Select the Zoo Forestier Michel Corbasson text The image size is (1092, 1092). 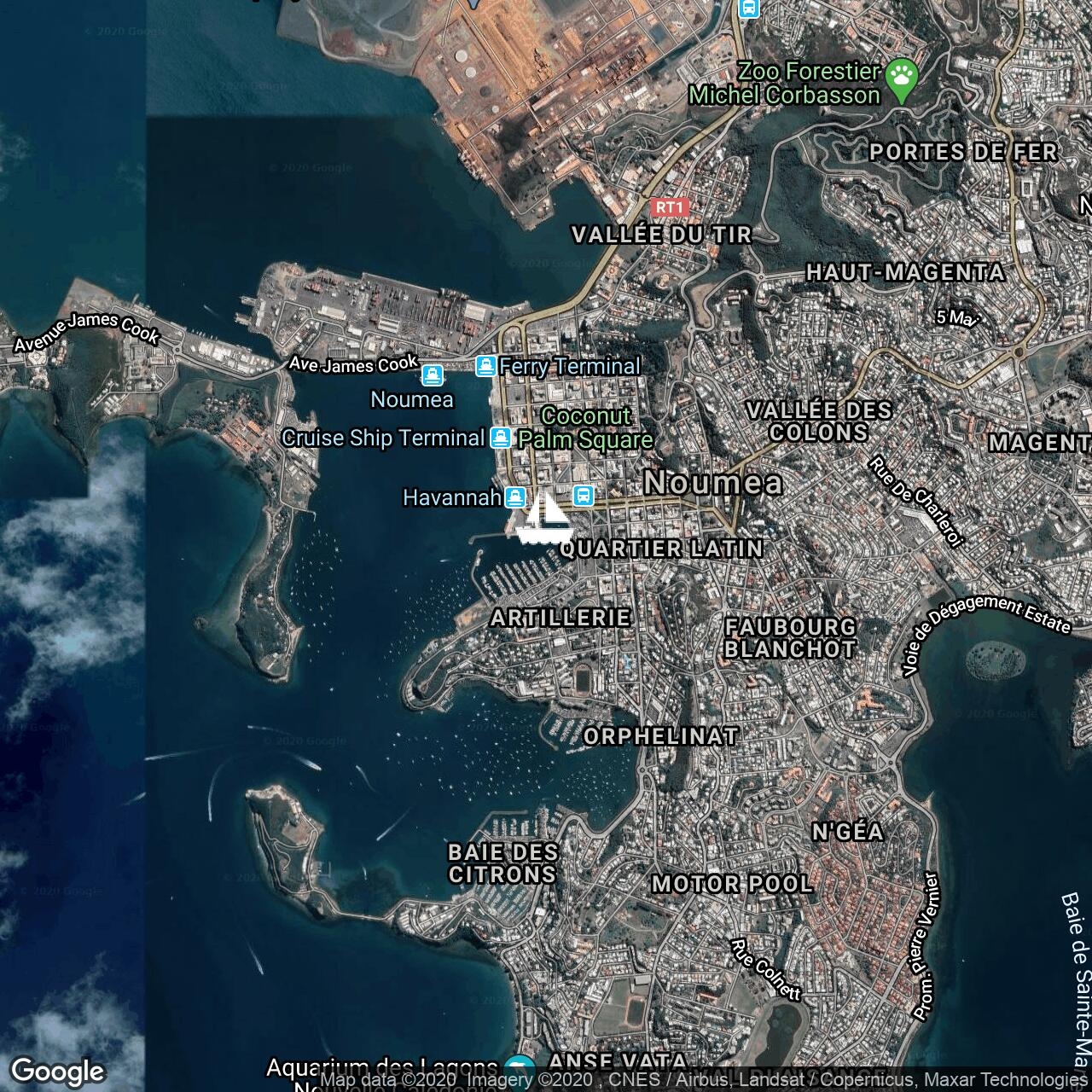click(x=784, y=84)
